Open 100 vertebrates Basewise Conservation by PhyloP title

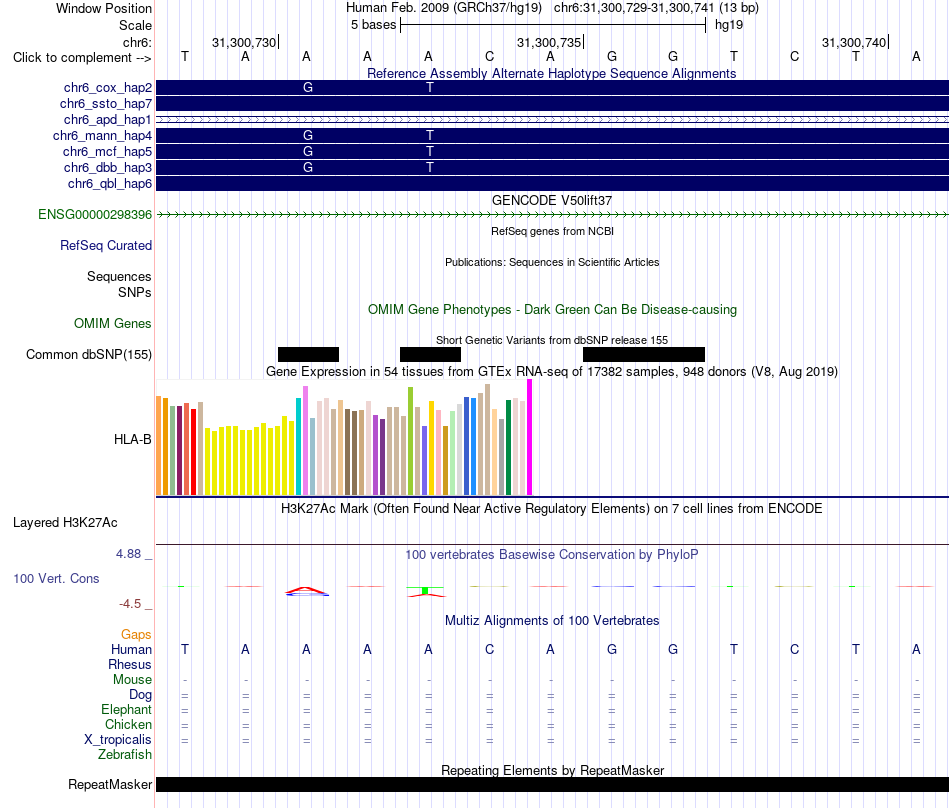pyautogui.click(x=552, y=554)
